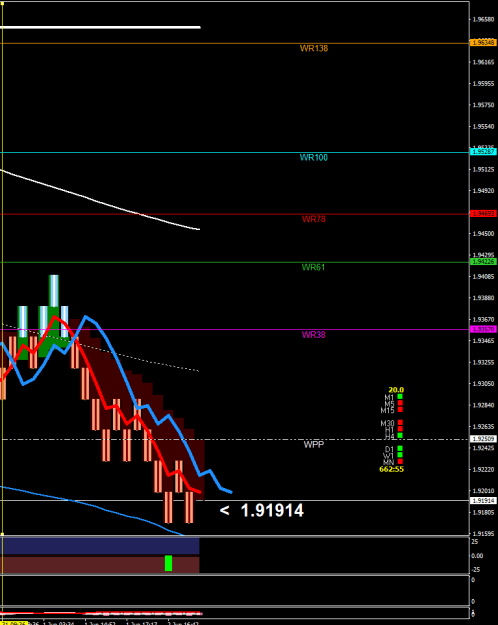Select the 1.95287 cyan price tag
498x625 pixels.
483,151
